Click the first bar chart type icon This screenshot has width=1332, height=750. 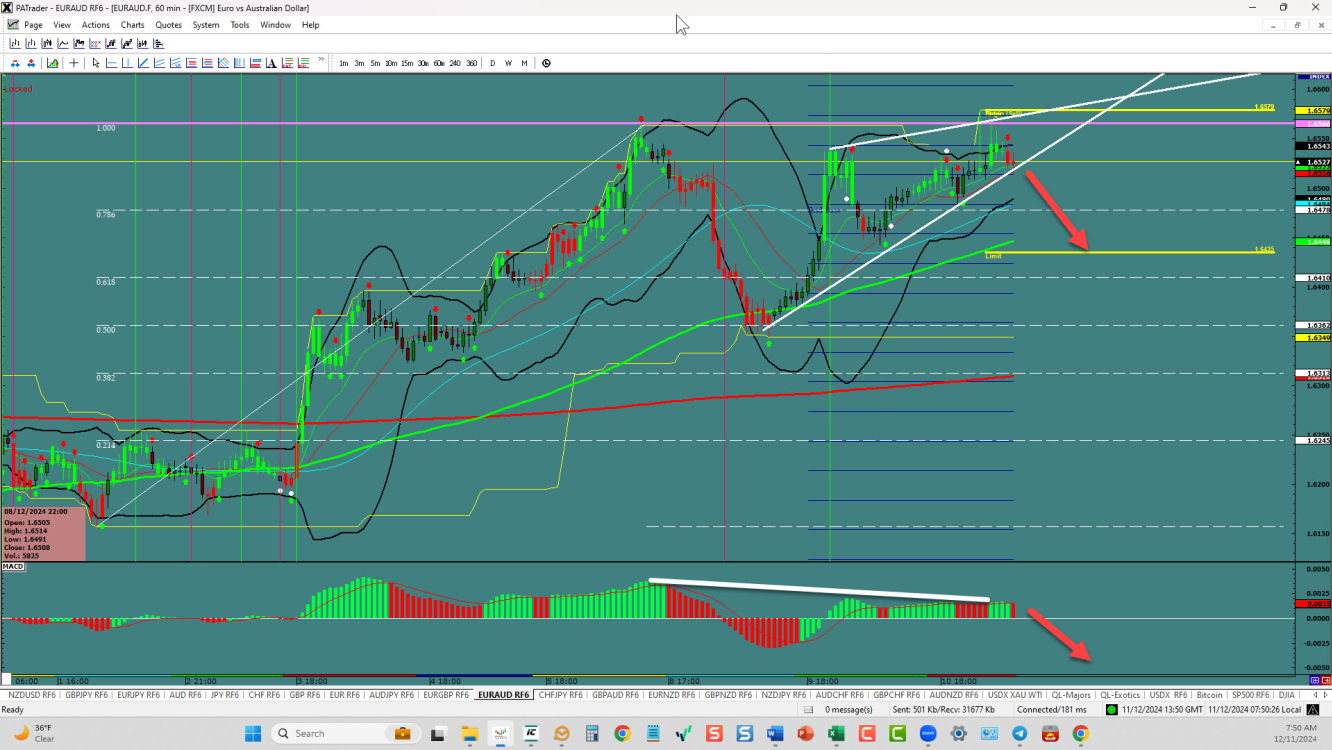coord(15,43)
